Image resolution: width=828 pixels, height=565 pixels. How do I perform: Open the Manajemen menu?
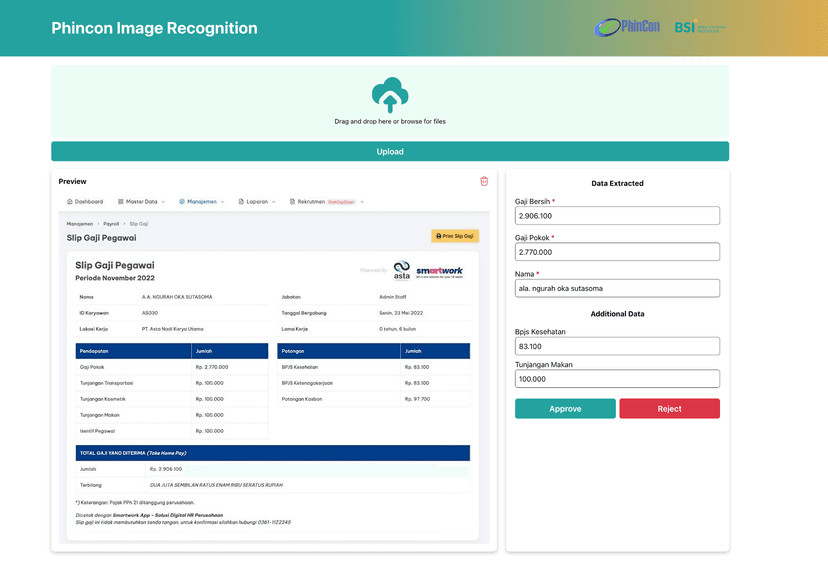202,202
